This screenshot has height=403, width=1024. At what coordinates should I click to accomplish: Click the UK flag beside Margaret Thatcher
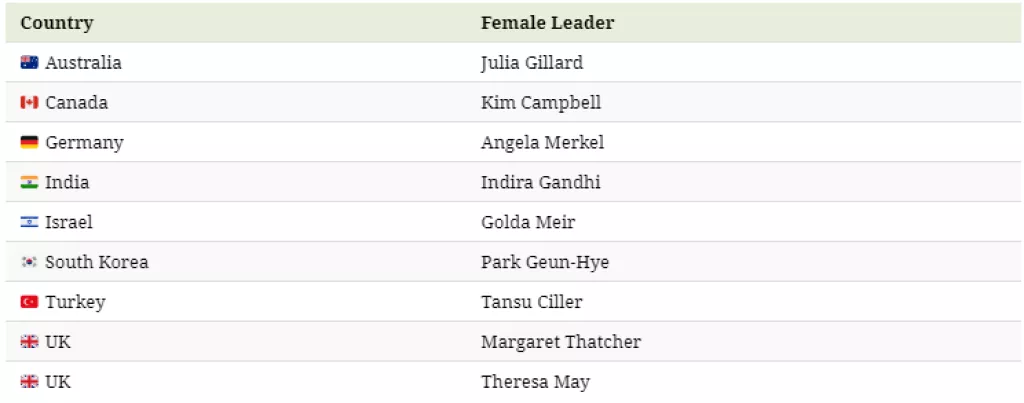tap(29, 342)
